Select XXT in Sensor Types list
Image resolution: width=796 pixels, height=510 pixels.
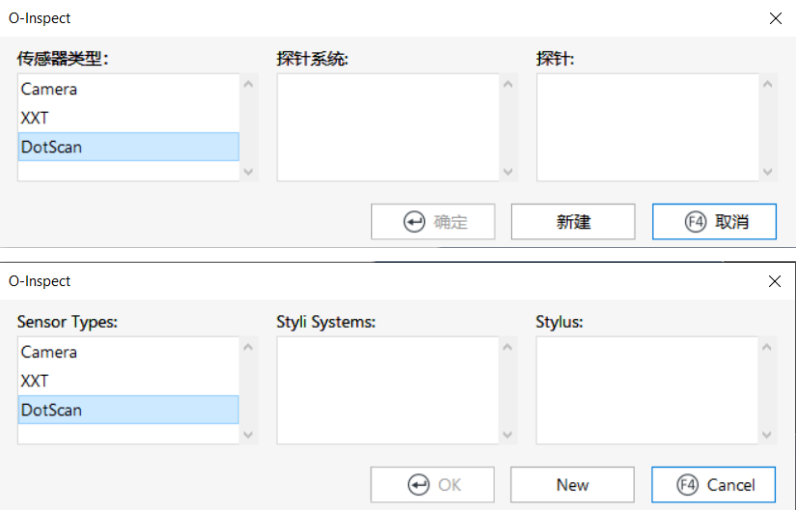click(128, 381)
